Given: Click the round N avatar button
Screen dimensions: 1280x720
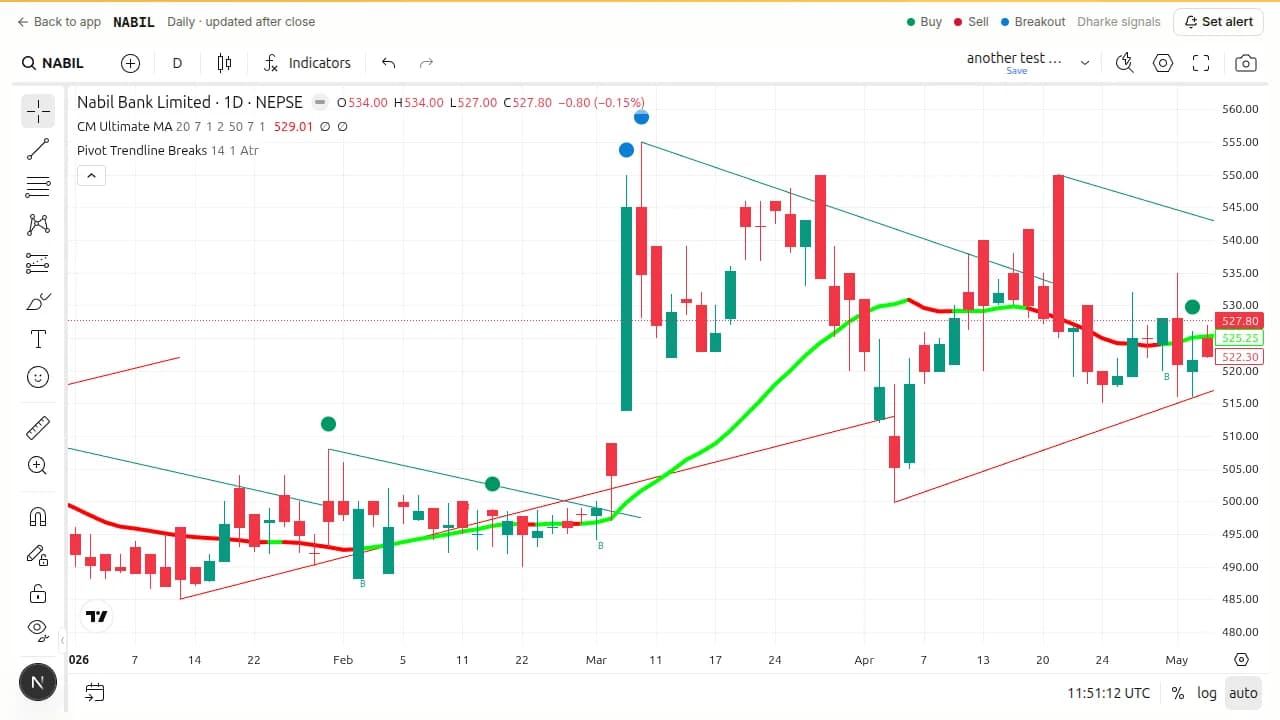Looking at the screenshot, I should 38,683.
